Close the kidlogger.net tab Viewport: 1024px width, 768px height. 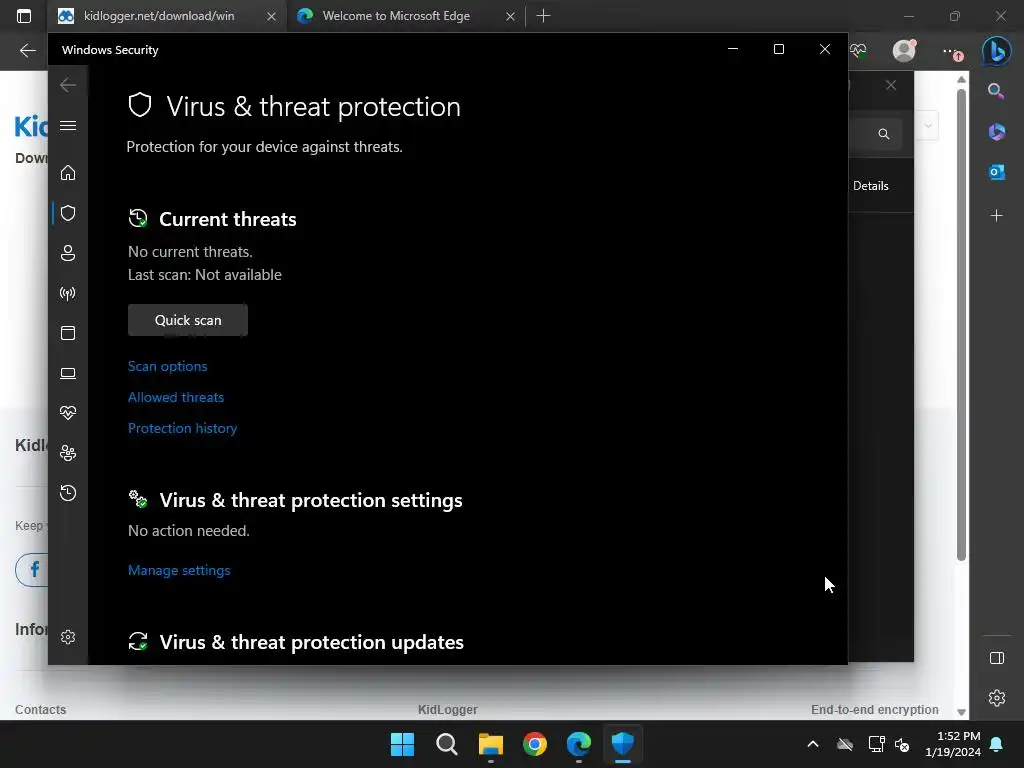click(271, 16)
